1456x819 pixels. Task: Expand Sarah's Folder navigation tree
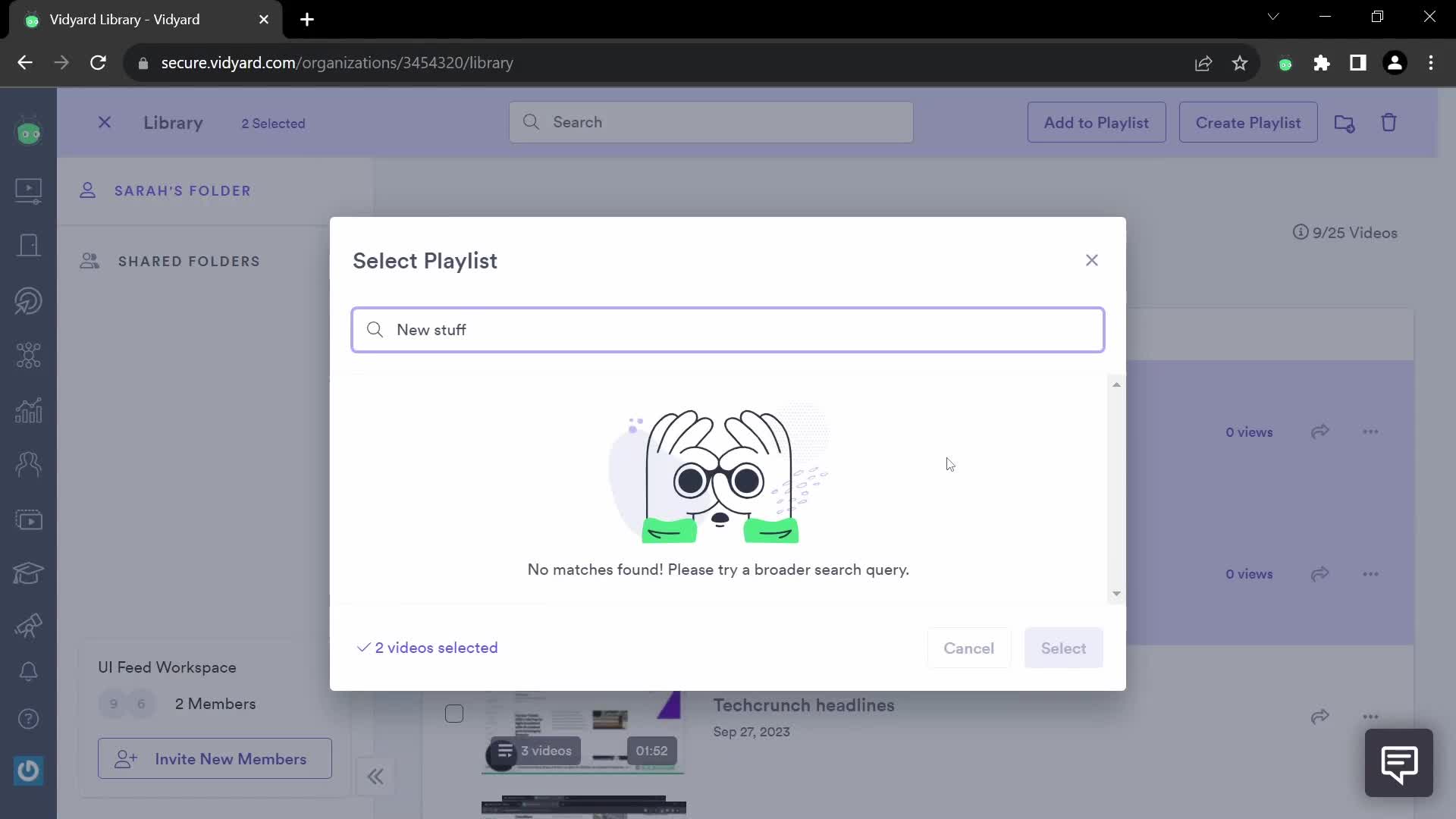[x=183, y=190]
